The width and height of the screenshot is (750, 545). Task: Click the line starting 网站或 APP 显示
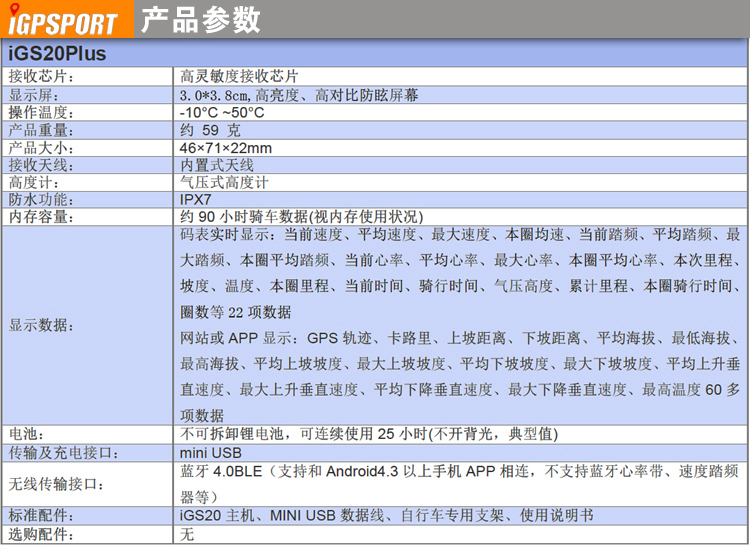(x=460, y=338)
